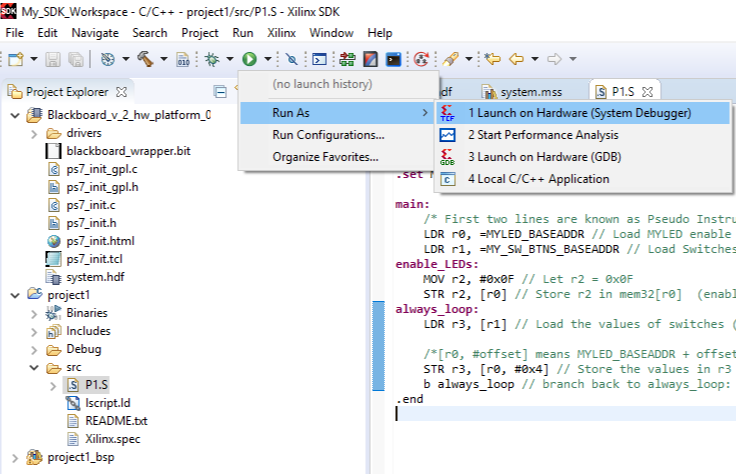Click the binary 010 file icon
This screenshot has width=737, height=474.
point(182,59)
